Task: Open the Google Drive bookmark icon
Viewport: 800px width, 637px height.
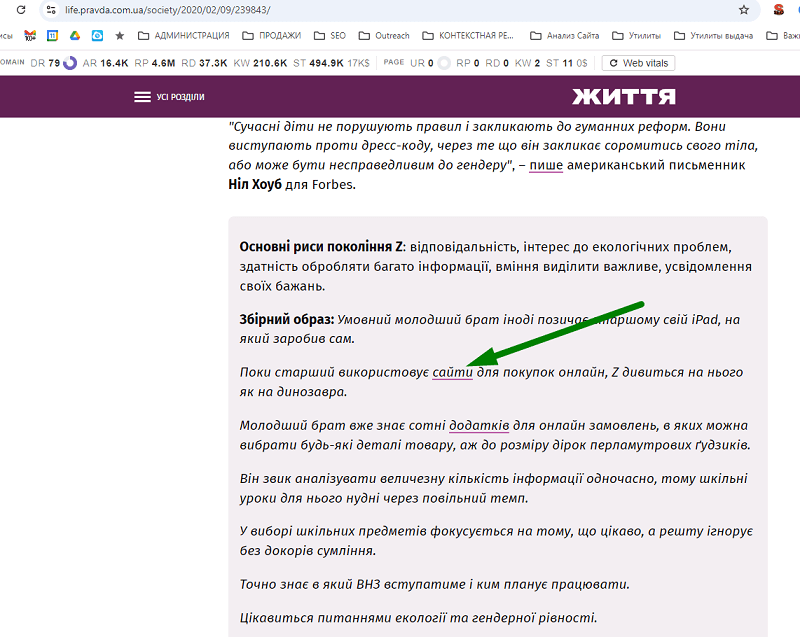Action: coord(75,35)
